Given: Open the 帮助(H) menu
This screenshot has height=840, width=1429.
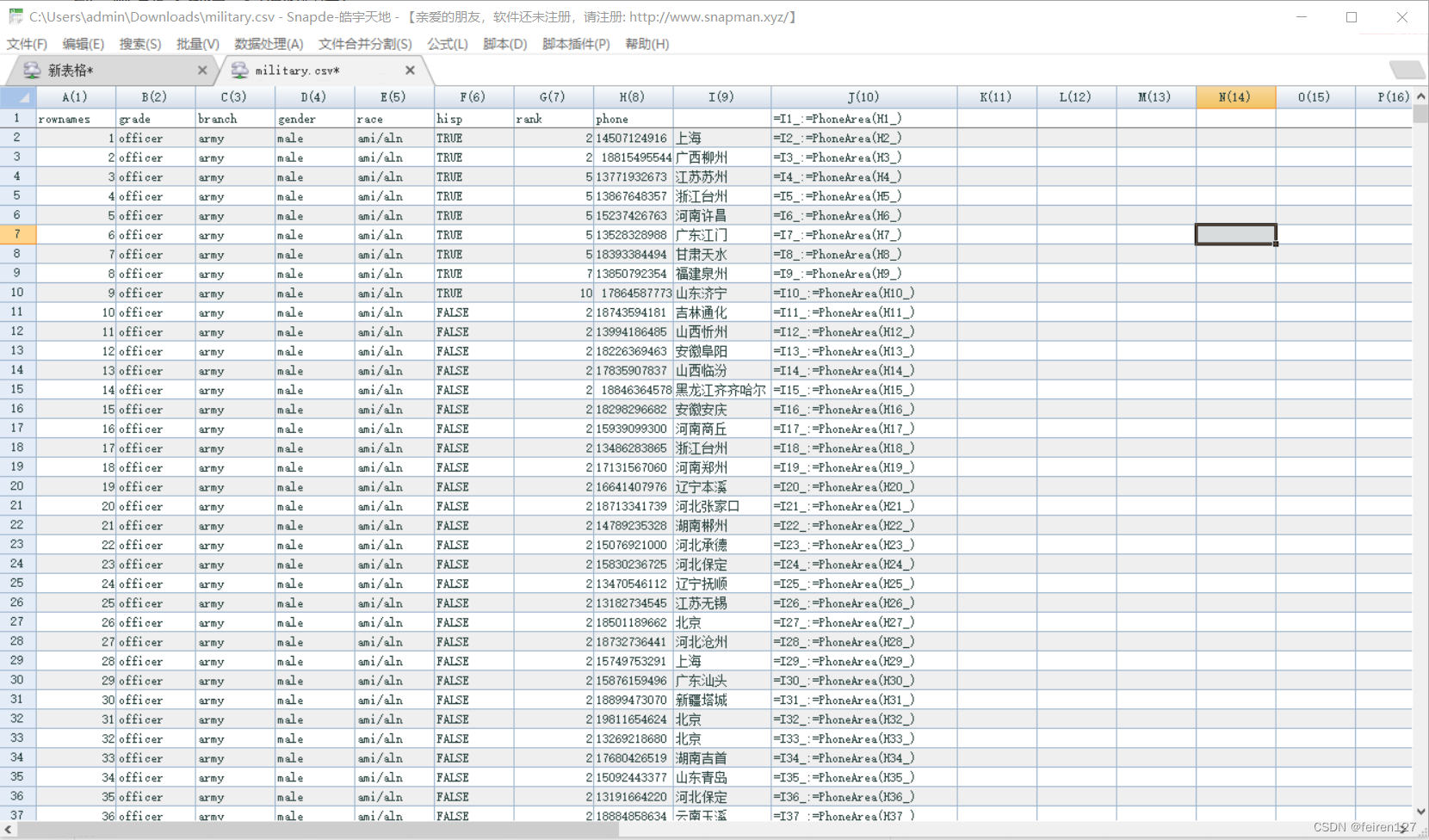Looking at the screenshot, I should click(x=646, y=44).
